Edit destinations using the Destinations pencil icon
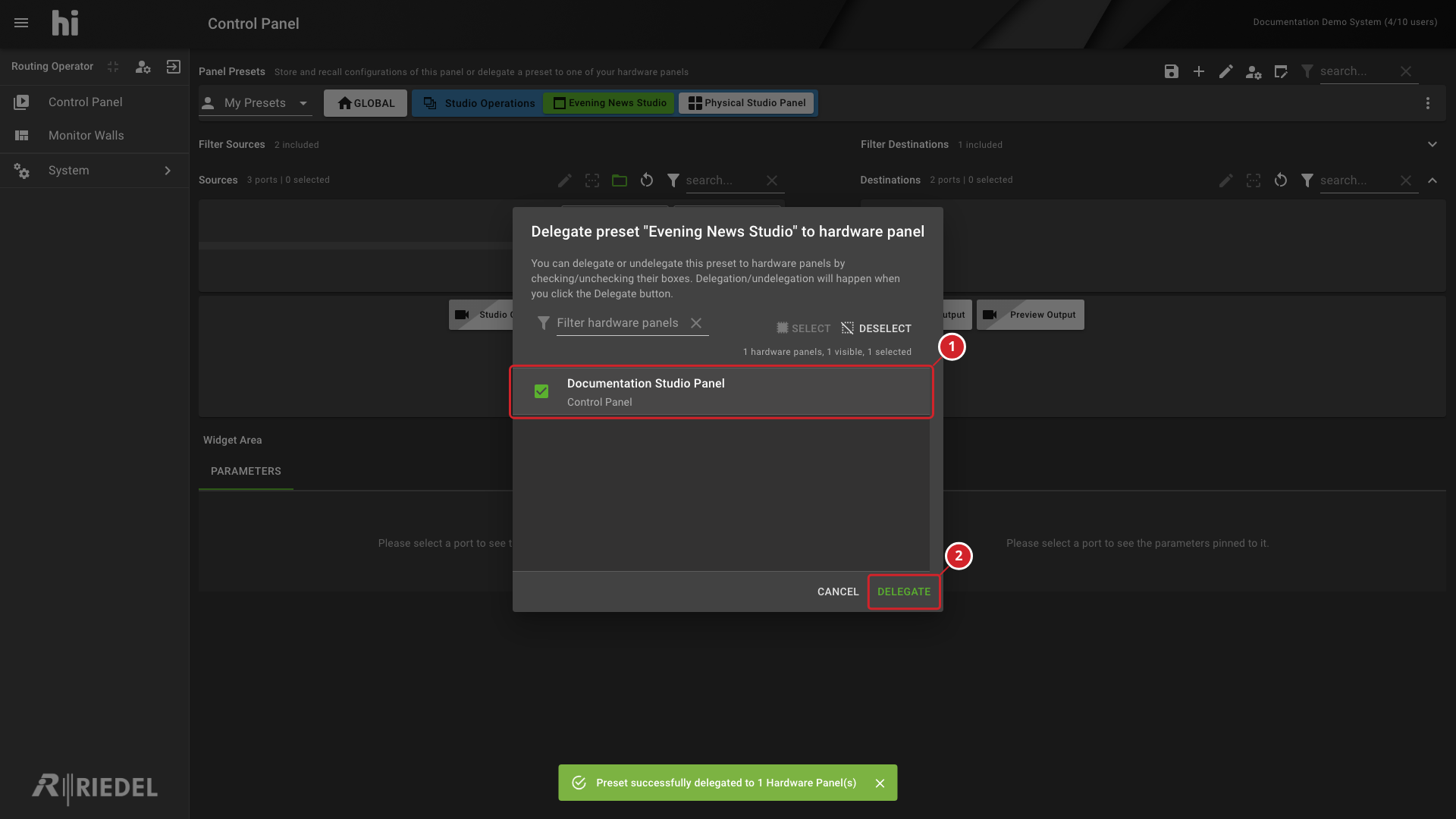The height and width of the screenshot is (819, 1456). pos(1226,180)
